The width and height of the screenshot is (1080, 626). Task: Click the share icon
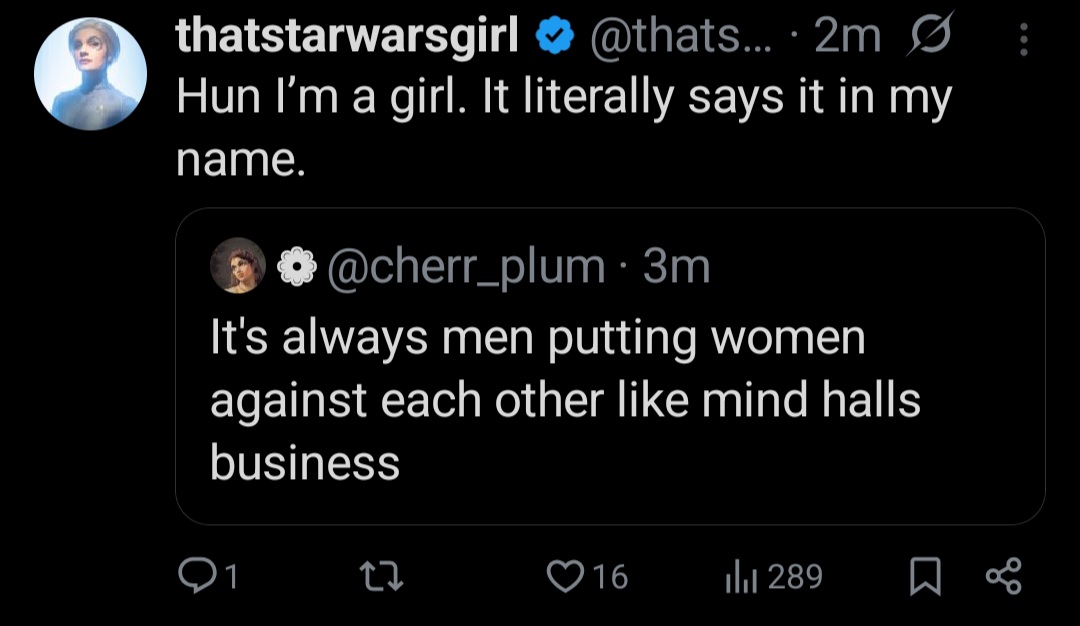[1004, 576]
